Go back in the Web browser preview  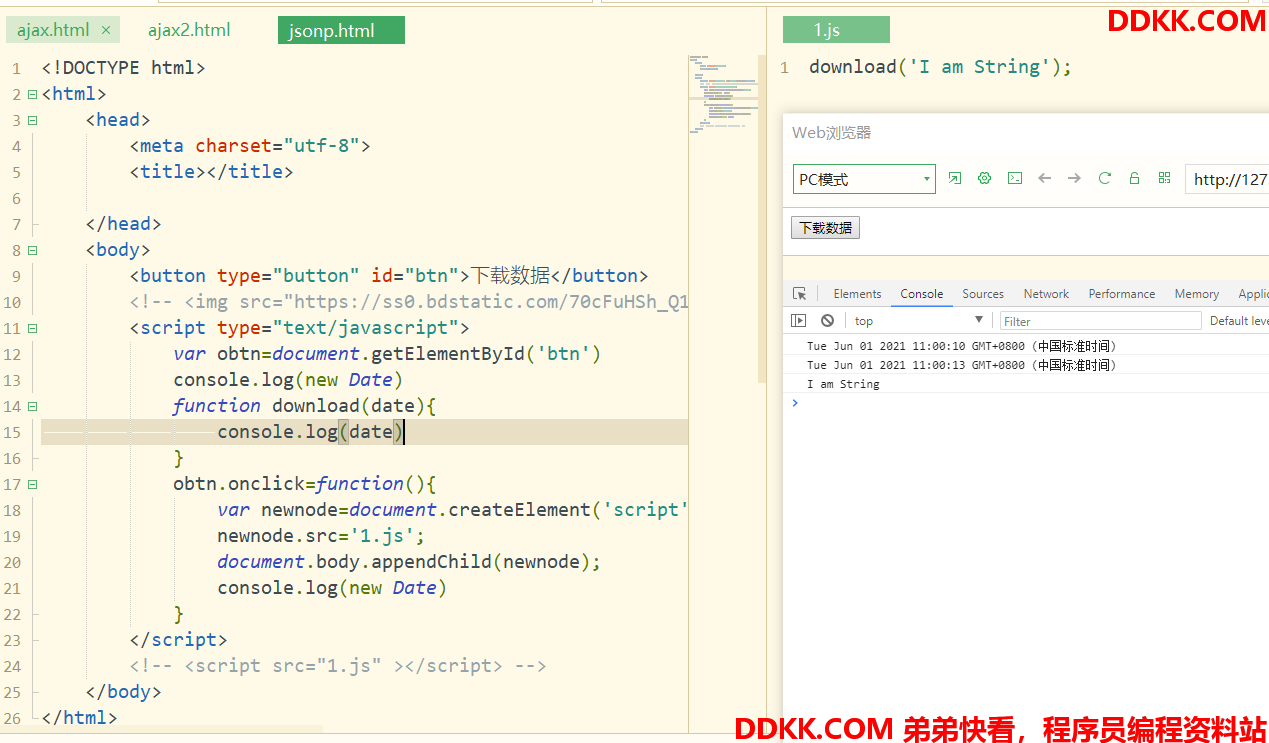(1045, 178)
